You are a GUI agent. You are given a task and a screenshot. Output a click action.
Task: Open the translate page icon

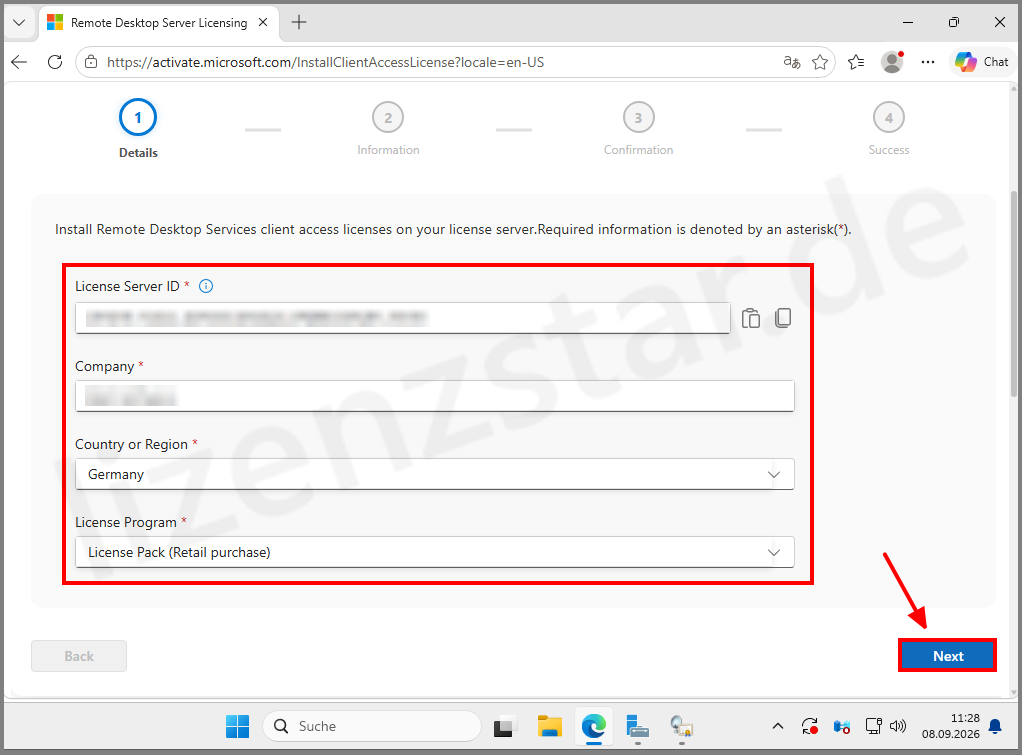(791, 62)
